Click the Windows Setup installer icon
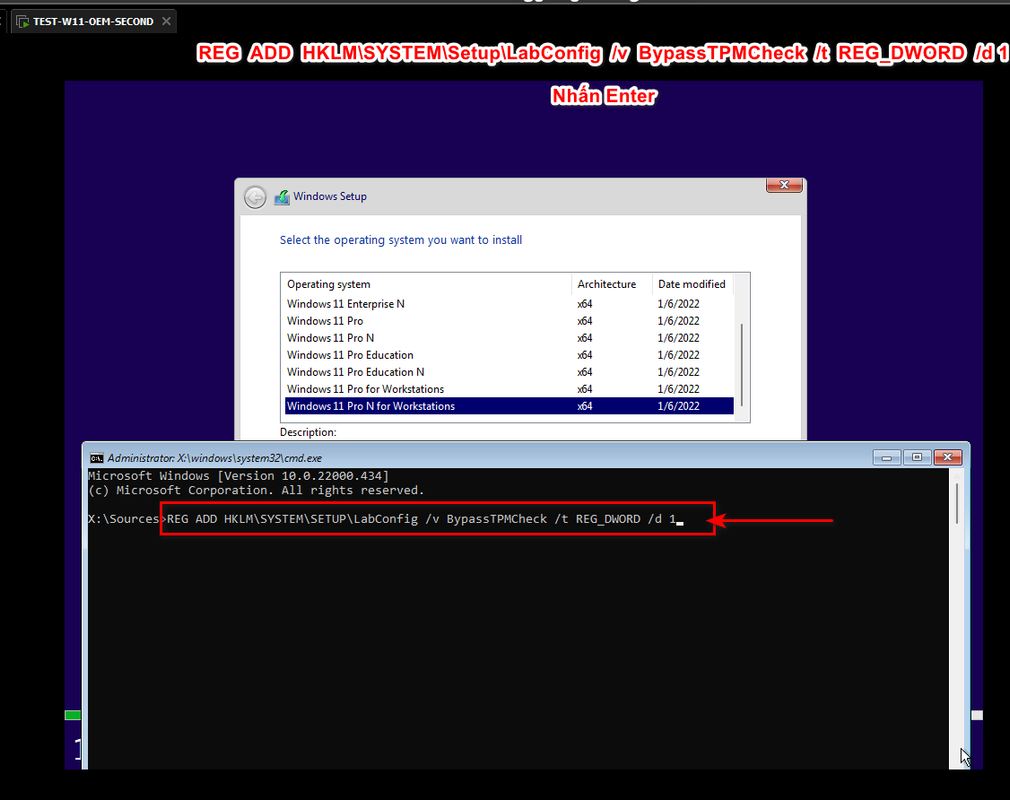 282,197
